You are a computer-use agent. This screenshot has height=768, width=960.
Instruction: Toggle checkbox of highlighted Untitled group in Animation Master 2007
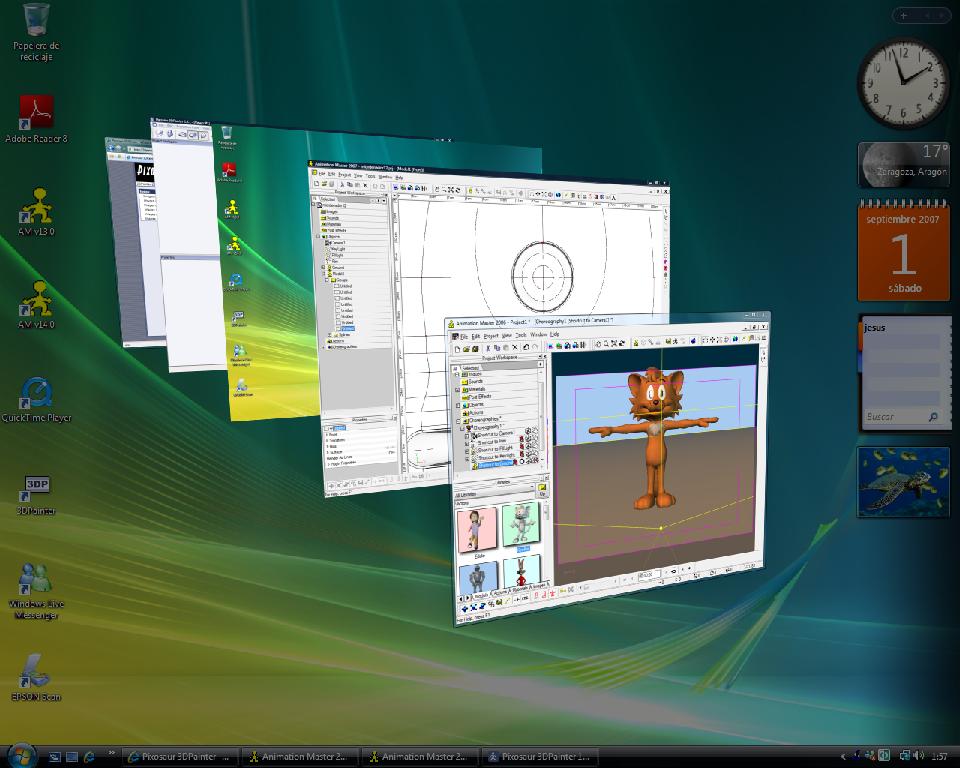(x=338, y=329)
